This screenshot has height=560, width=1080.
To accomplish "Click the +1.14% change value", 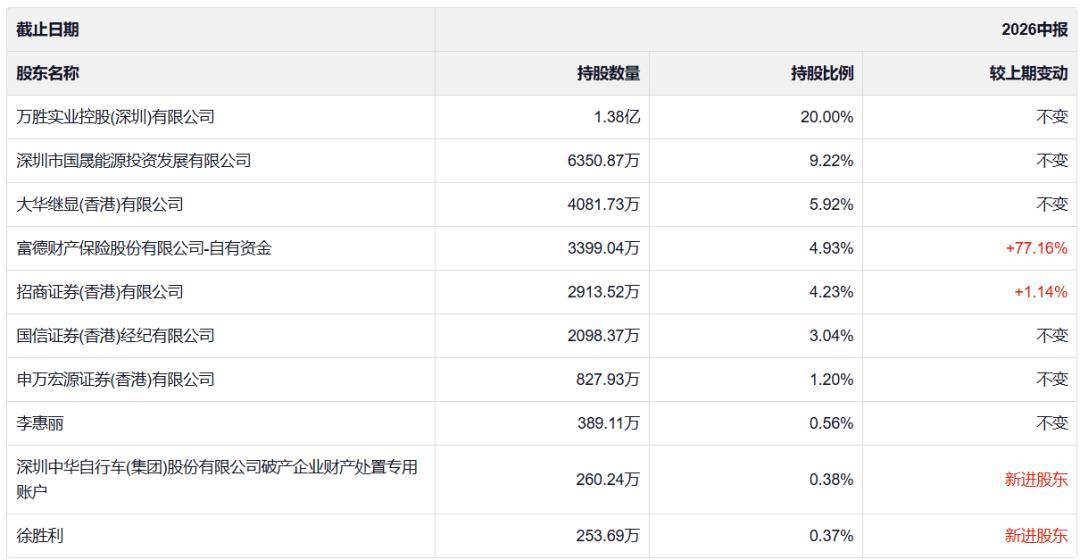I will [1041, 292].
